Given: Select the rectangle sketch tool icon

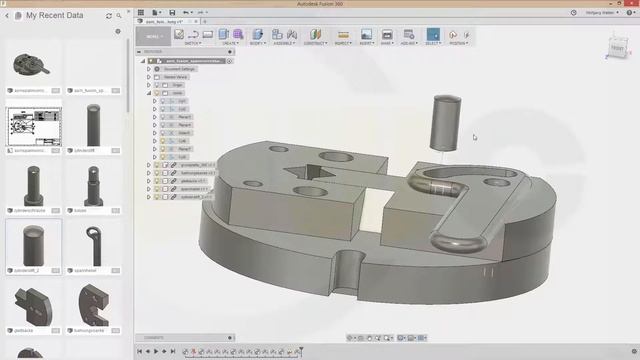Looking at the screenshot, I should (x=208, y=34).
